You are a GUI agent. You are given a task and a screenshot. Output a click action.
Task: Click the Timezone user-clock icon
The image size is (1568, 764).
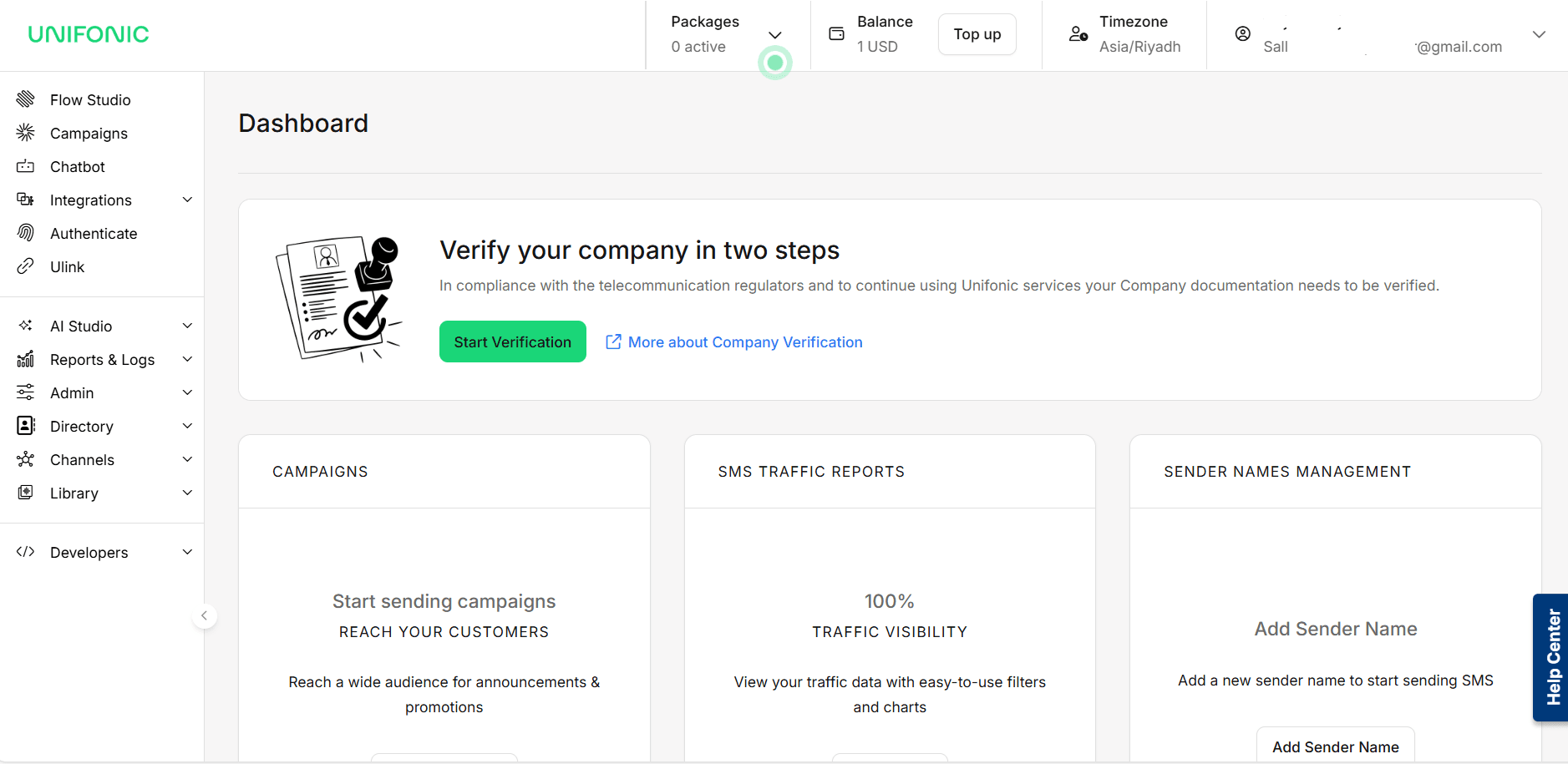pyautogui.click(x=1078, y=34)
